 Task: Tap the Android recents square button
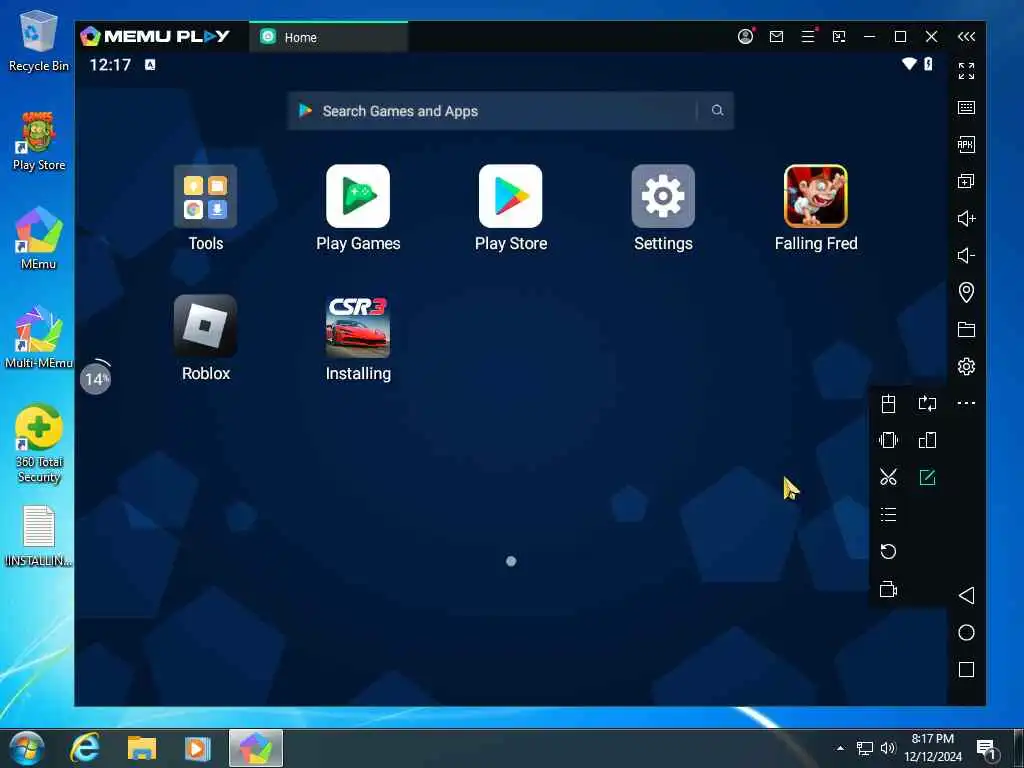point(967,669)
